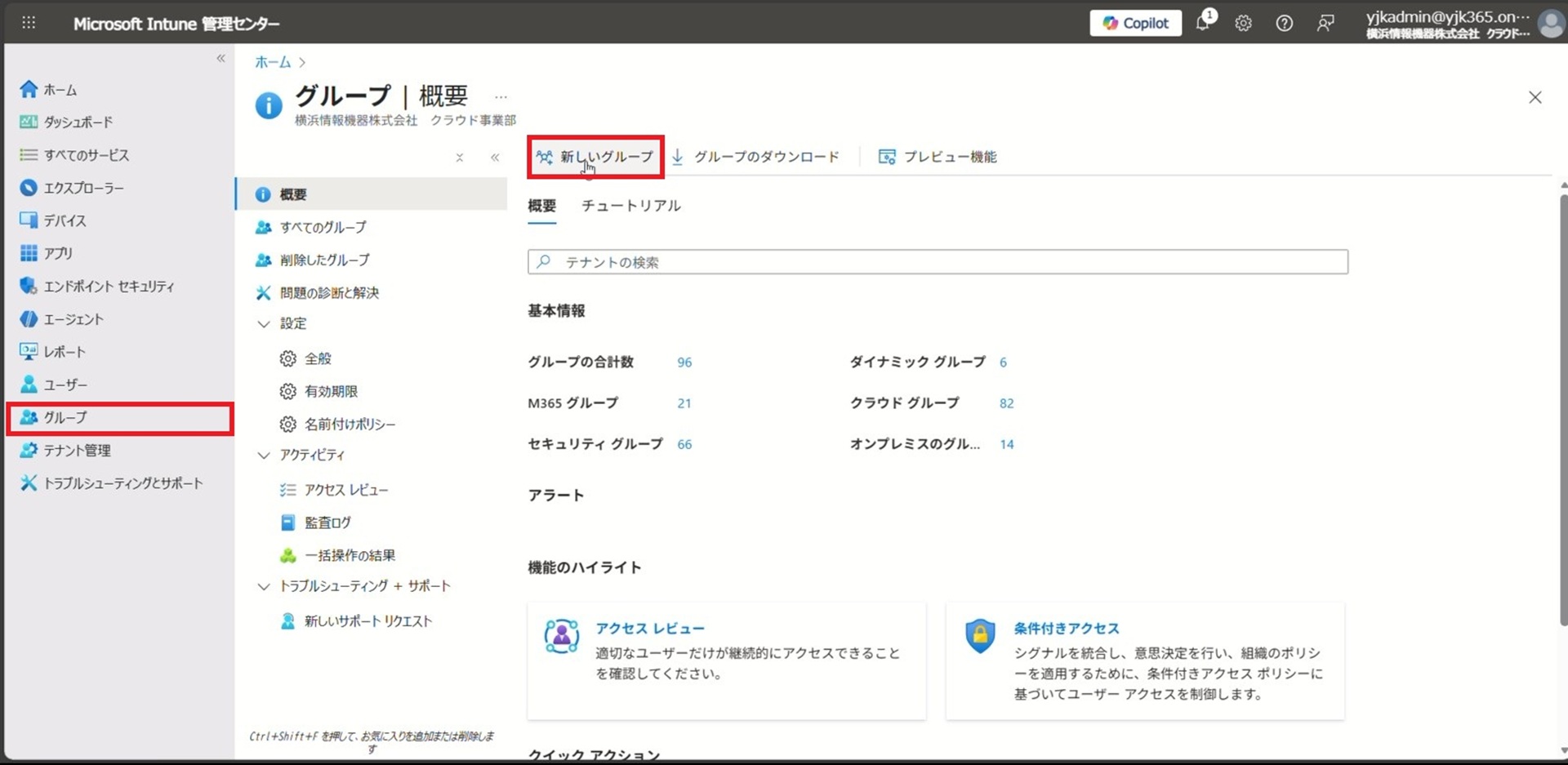Viewport: 1568px width, 765px height.
Task: Open the feedback icon in header
Action: point(1325,23)
